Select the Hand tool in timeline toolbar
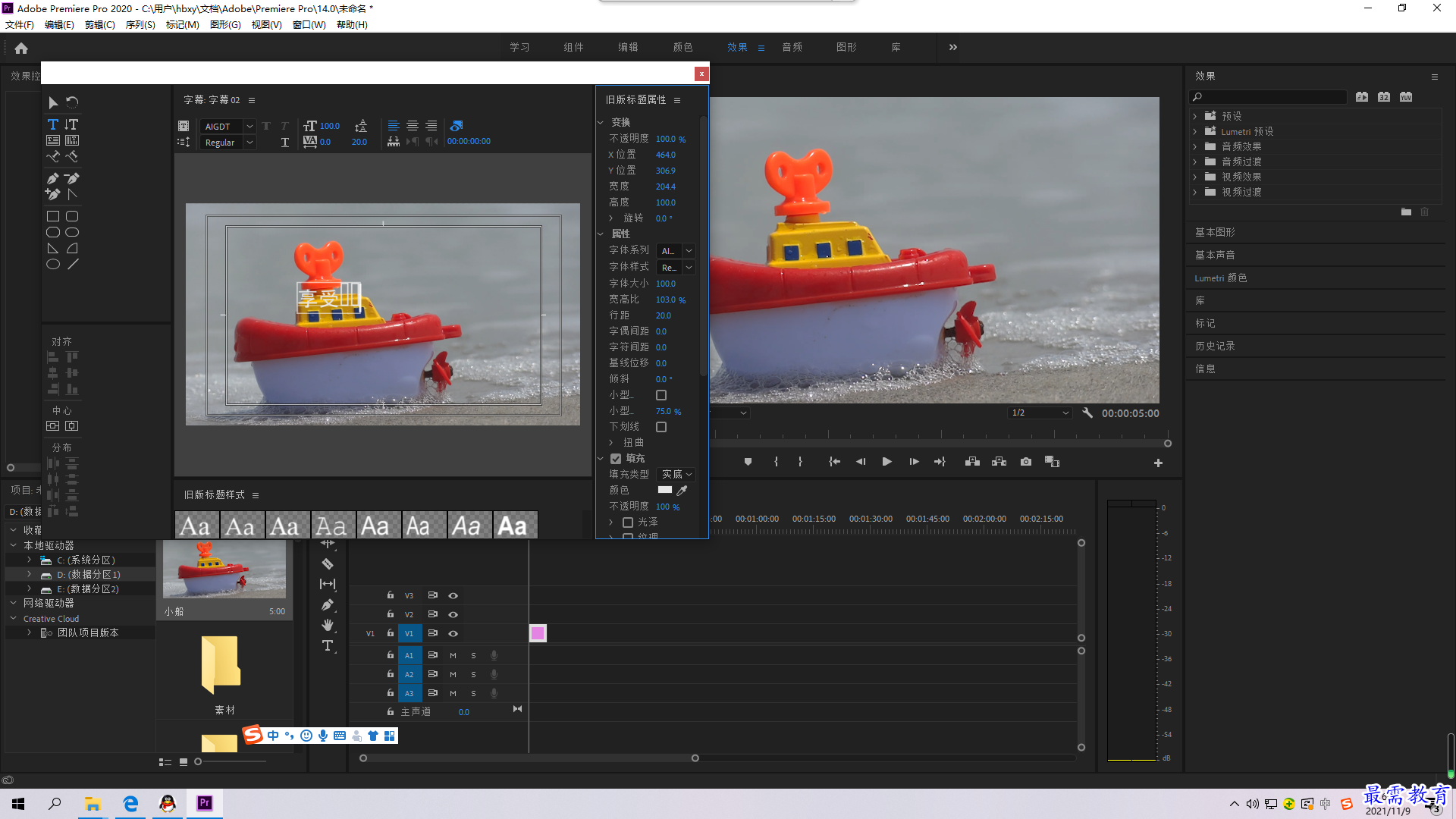Viewport: 1456px width, 819px height. click(x=328, y=625)
